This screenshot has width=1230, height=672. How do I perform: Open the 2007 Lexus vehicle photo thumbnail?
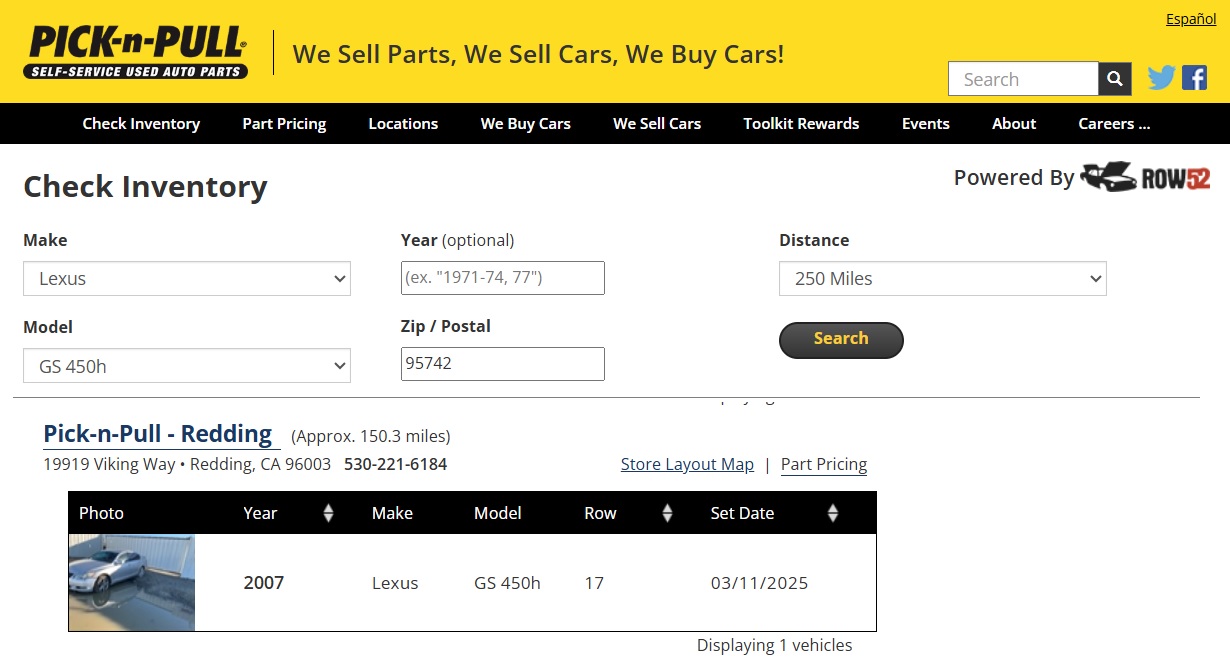132,582
